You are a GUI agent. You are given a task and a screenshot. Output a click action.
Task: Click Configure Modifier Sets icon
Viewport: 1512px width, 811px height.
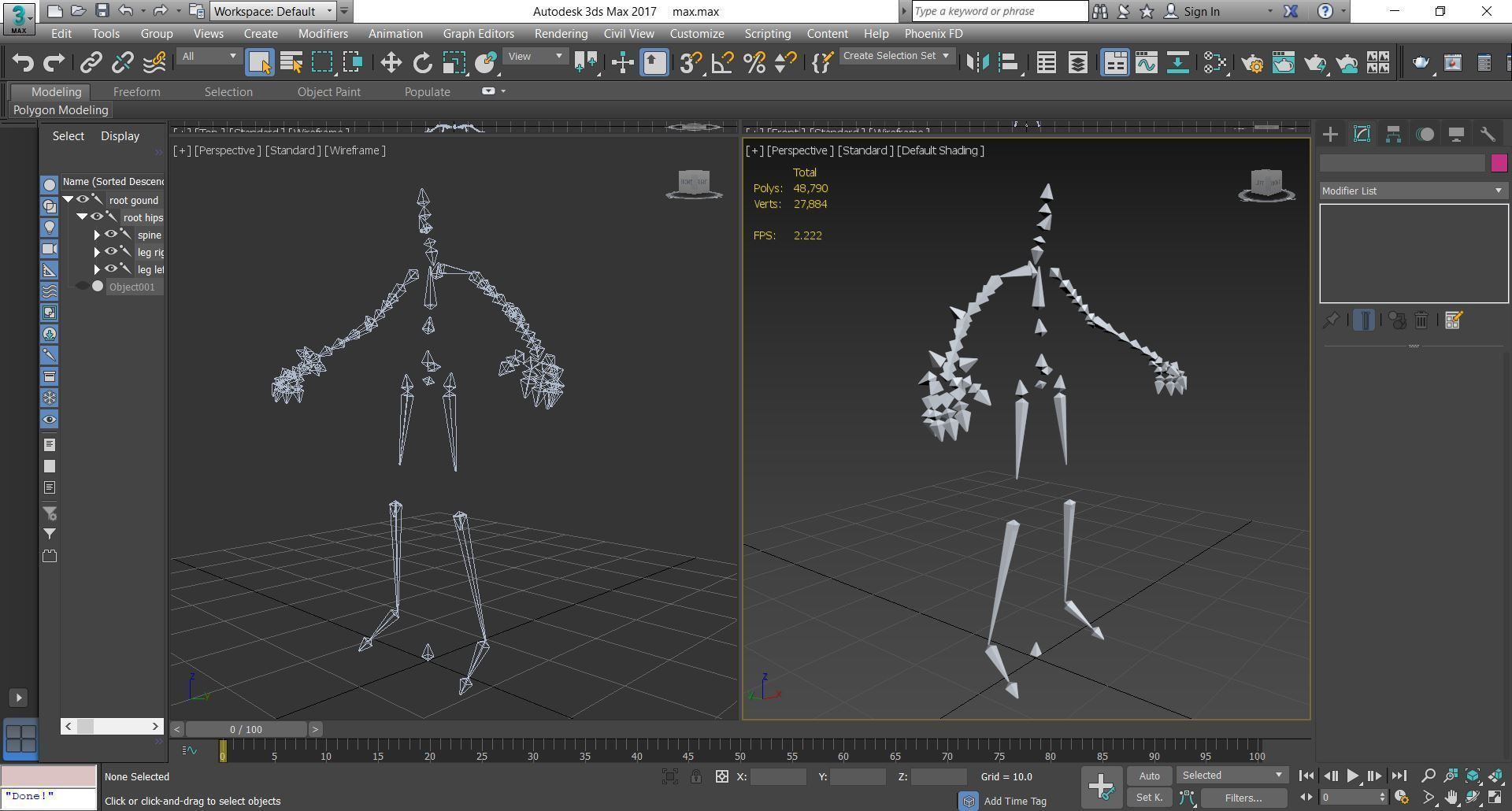click(x=1454, y=320)
